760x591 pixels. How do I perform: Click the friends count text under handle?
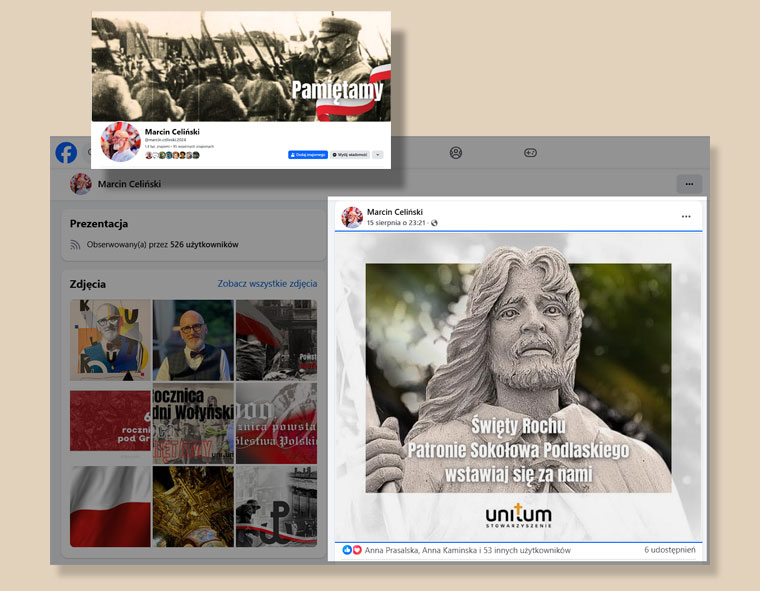pos(179,146)
